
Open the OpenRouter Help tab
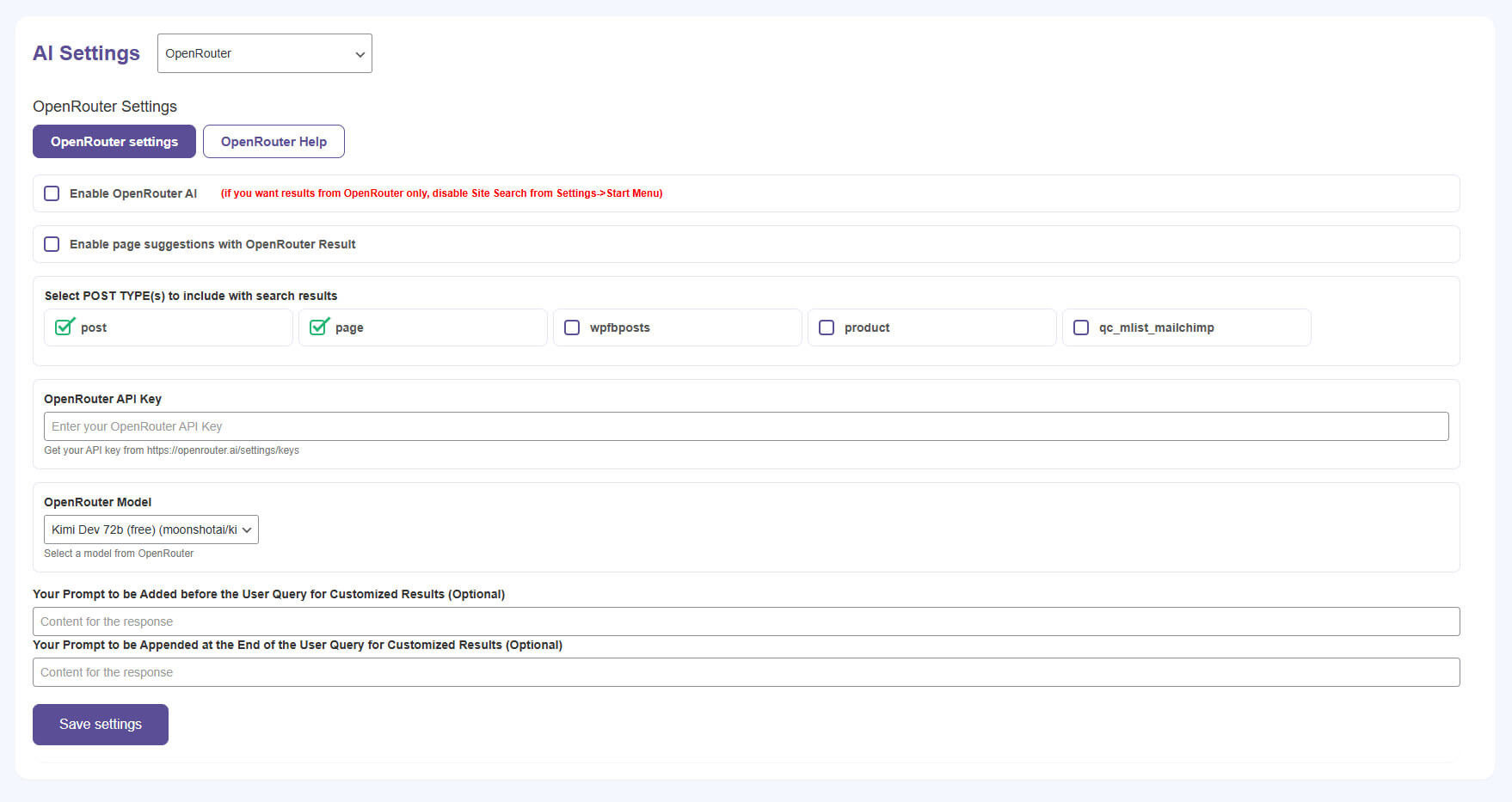click(274, 142)
